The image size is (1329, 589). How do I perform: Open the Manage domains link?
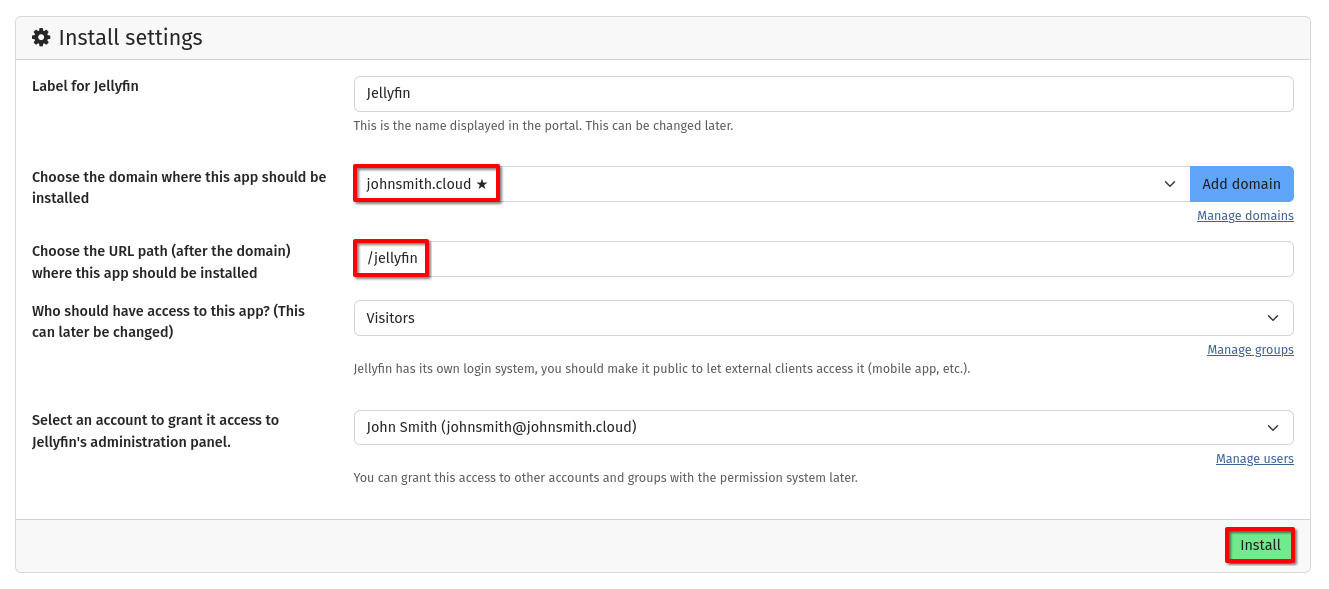(x=1245, y=216)
